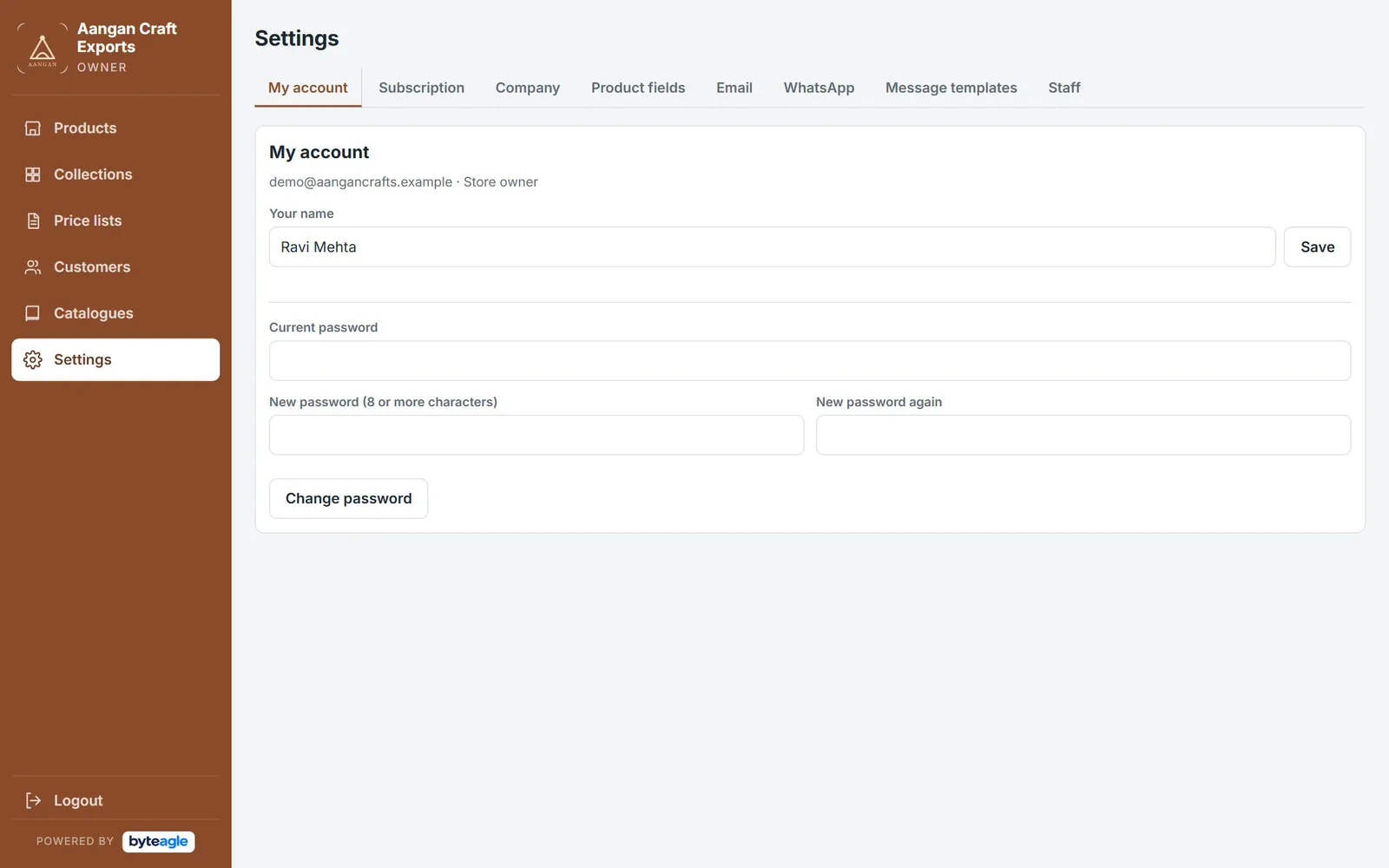The height and width of the screenshot is (868, 1389).
Task: Click the Catalogues book icon
Action: [x=33, y=313]
